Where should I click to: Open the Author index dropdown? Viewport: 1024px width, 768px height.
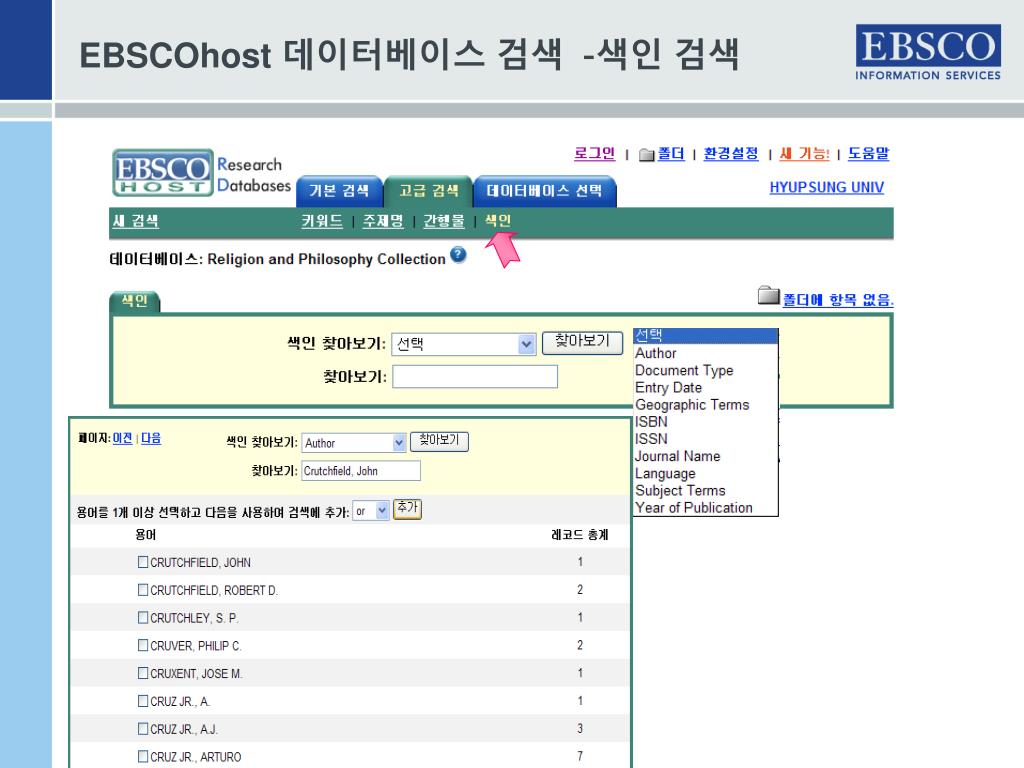click(354, 443)
